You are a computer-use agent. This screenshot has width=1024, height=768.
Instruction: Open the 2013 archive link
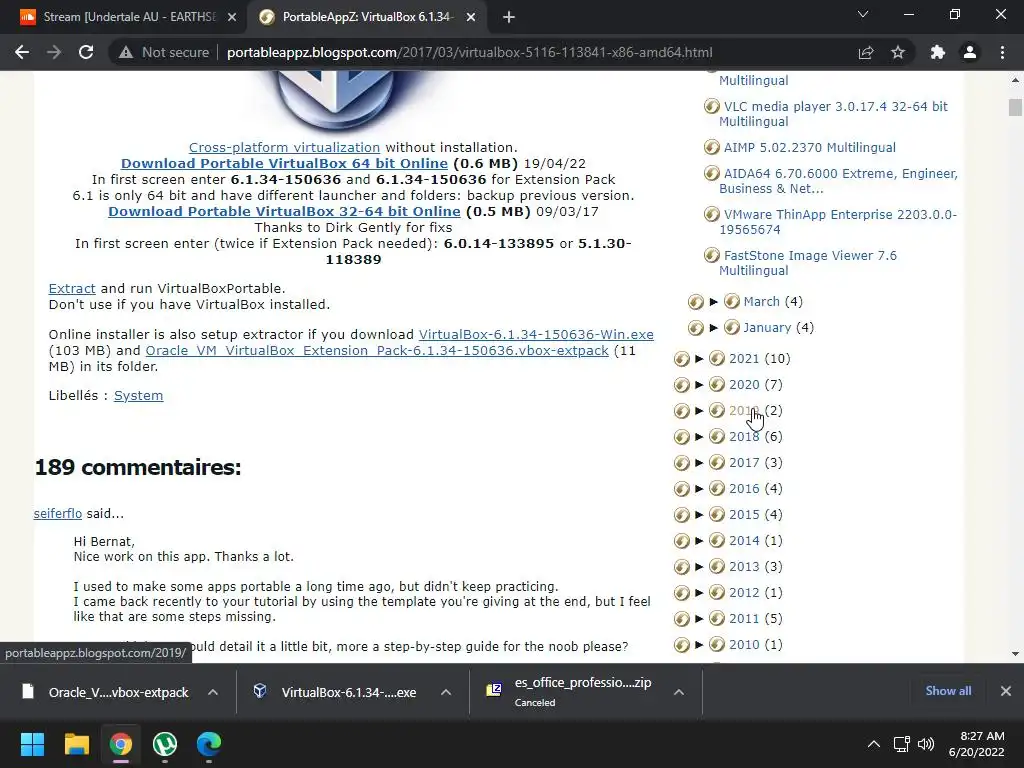pyautogui.click(x=744, y=567)
